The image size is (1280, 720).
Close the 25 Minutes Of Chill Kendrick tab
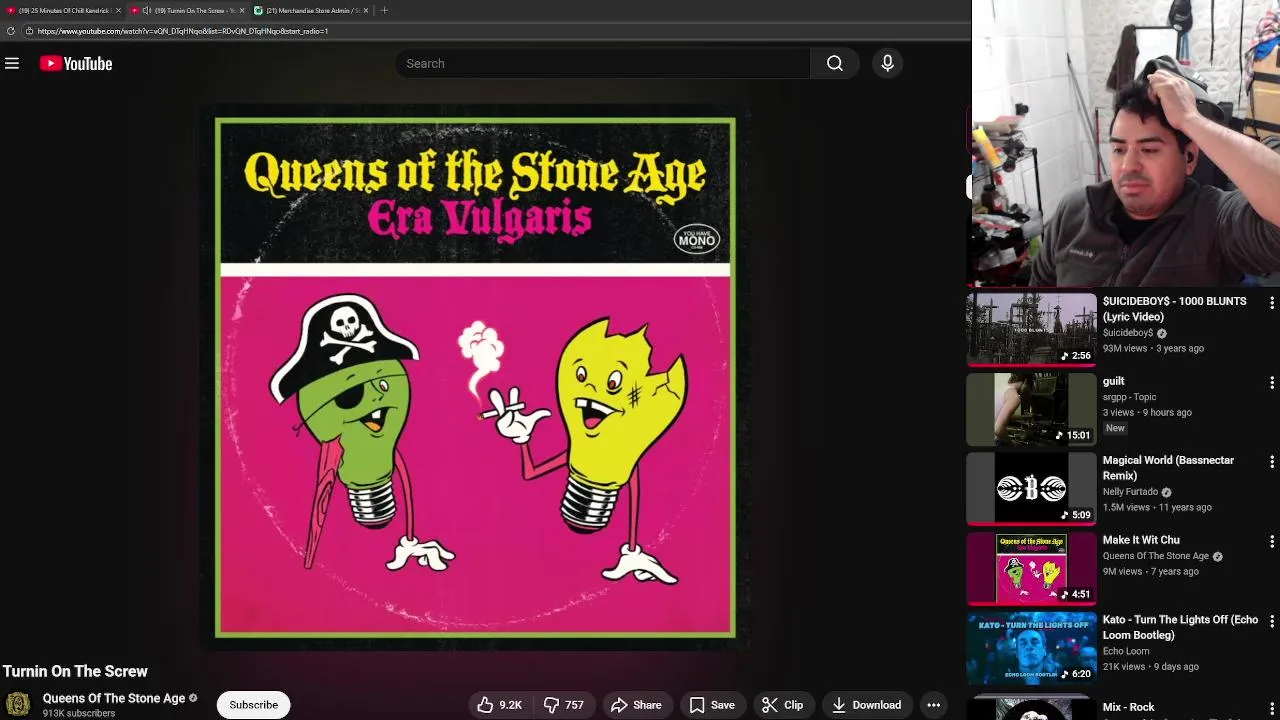click(x=119, y=10)
